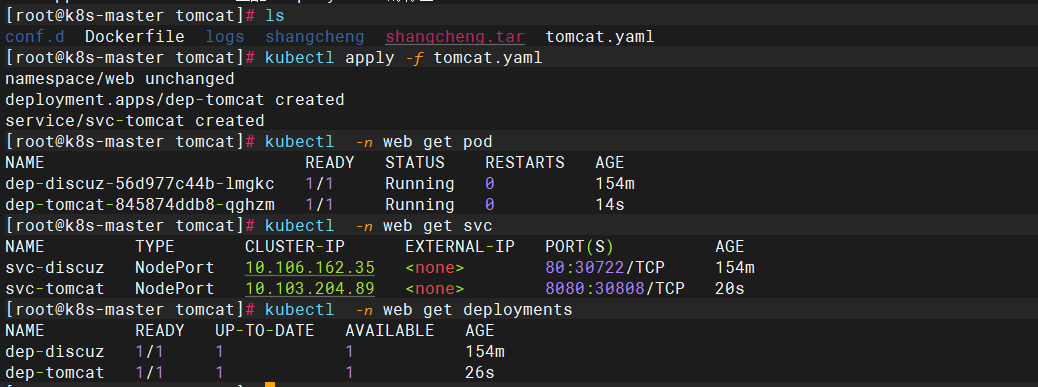Click the shangcheng.tar archive name
The width and height of the screenshot is (1038, 387).
(x=455, y=38)
